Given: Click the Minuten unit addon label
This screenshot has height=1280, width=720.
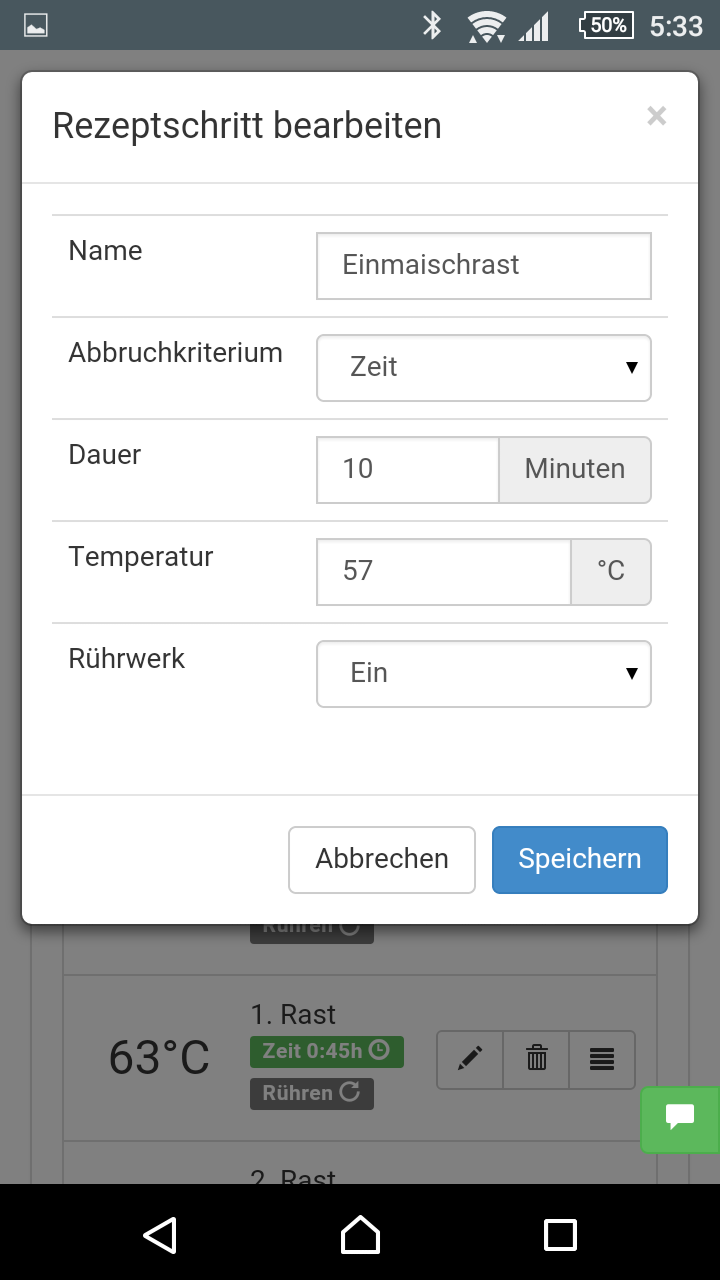Looking at the screenshot, I should pyautogui.click(x=575, y=469).
